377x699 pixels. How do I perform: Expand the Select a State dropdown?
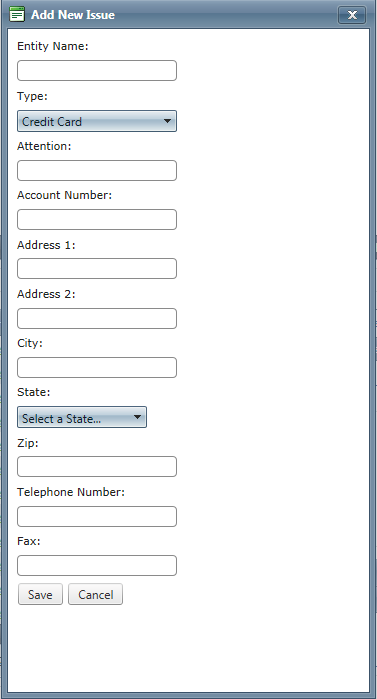pos(82,417)
